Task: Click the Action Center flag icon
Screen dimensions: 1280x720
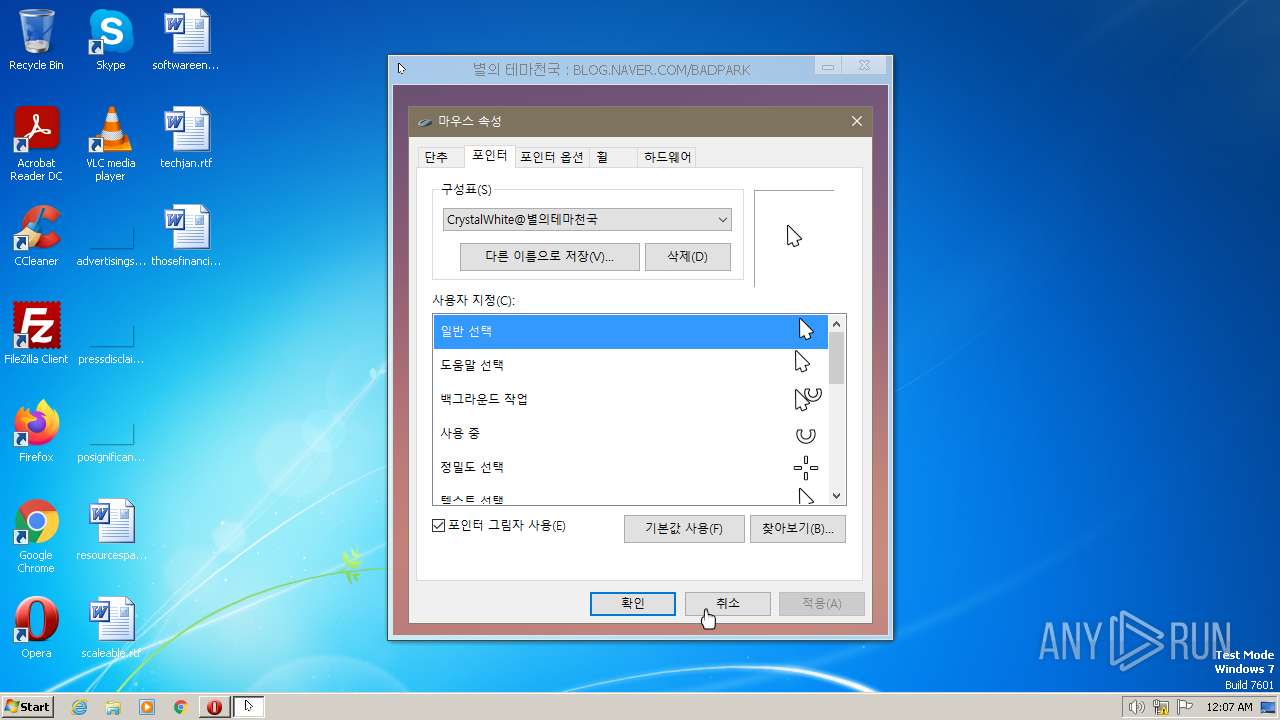Action: [x=1185, y=707]
